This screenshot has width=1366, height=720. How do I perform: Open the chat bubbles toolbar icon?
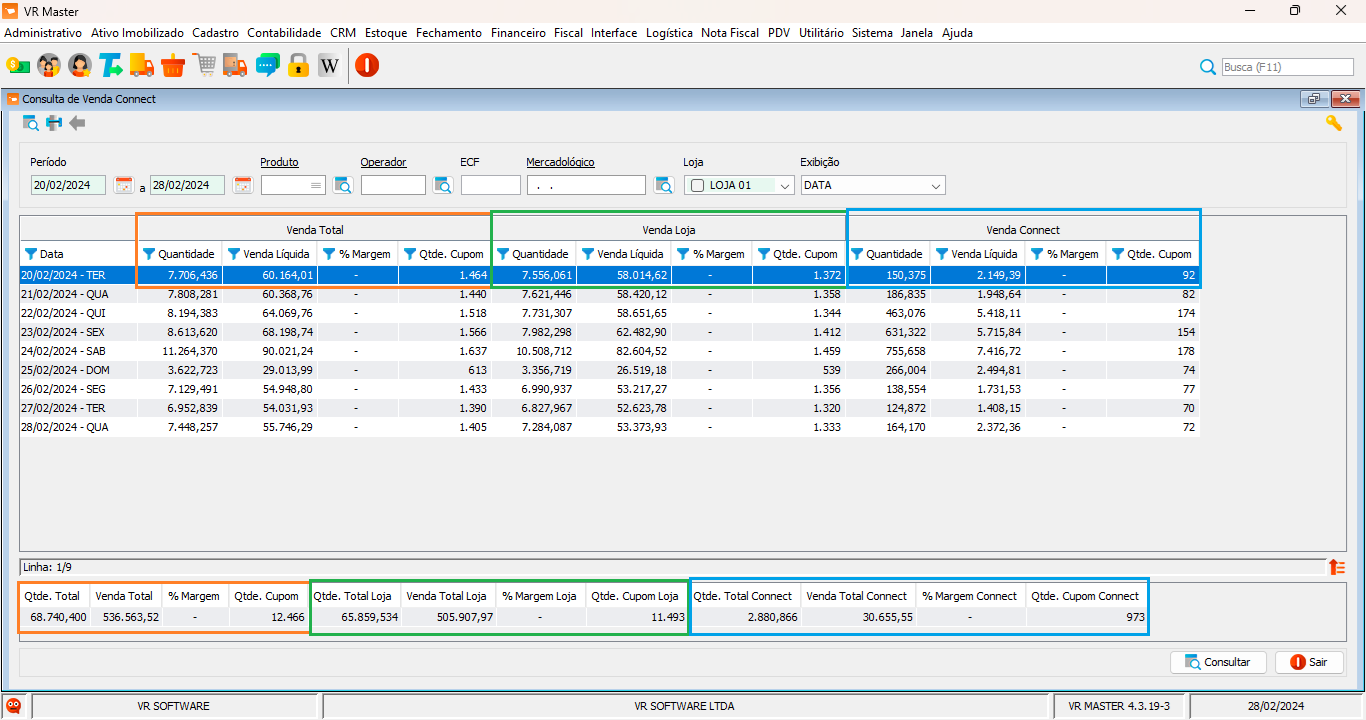point(267,66)
